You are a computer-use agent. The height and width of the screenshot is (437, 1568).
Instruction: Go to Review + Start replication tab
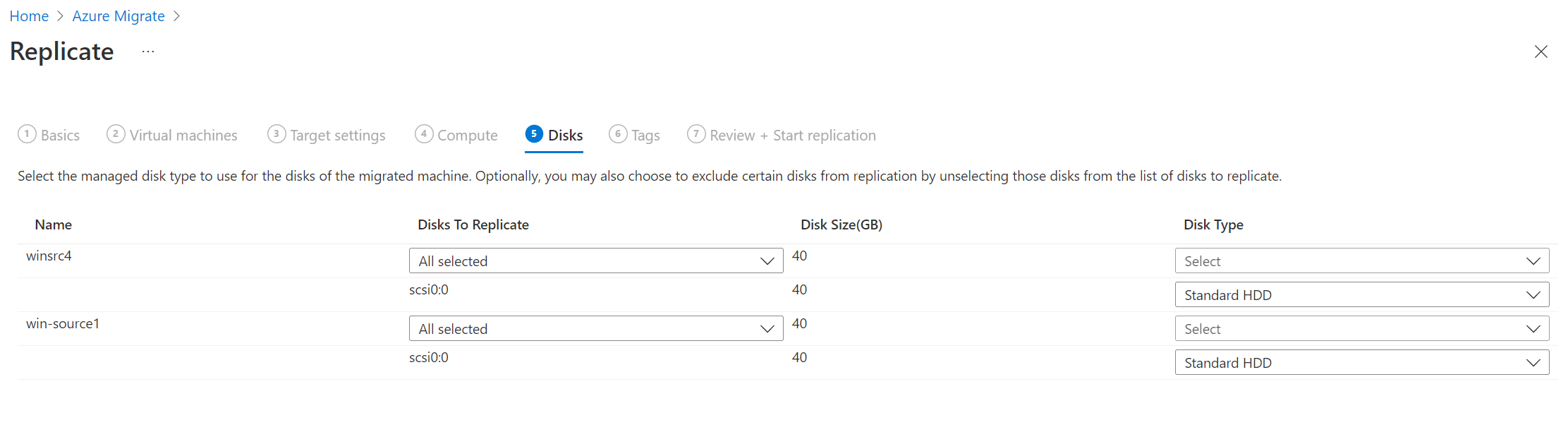pos(792,136)
